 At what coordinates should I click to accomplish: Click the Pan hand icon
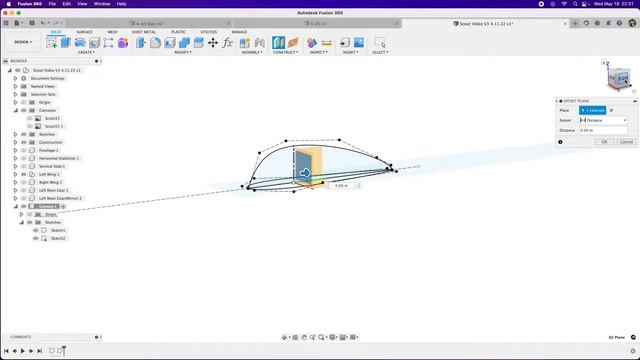click(304, 337)
